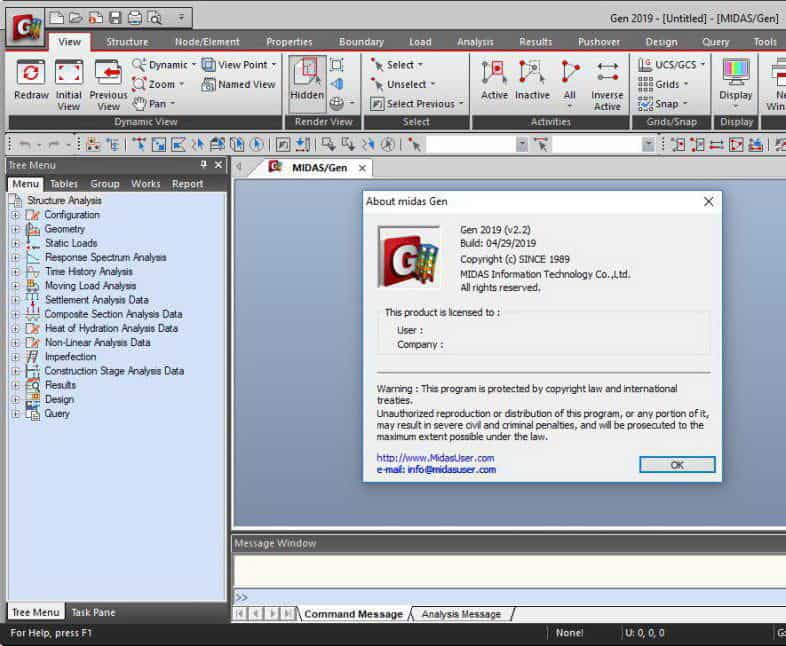Open the Unselect dropdown
Image resolution: width=786 pixels, height=646 pixels.
coord(433,84)
